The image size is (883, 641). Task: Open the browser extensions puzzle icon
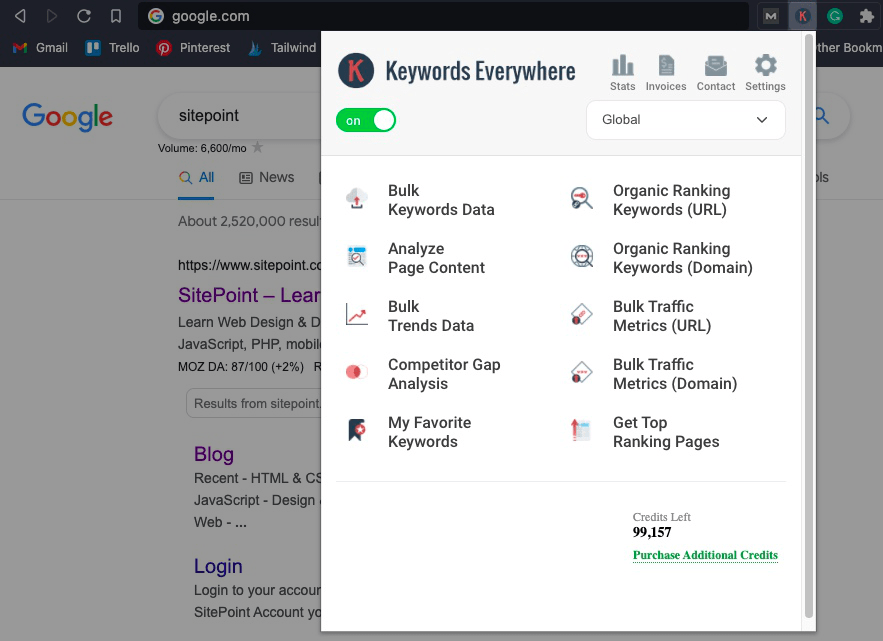867,16
